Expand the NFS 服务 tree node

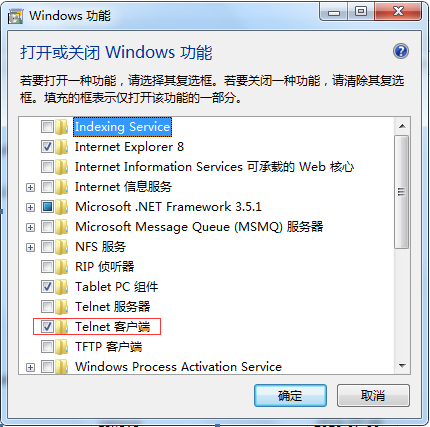30,247
